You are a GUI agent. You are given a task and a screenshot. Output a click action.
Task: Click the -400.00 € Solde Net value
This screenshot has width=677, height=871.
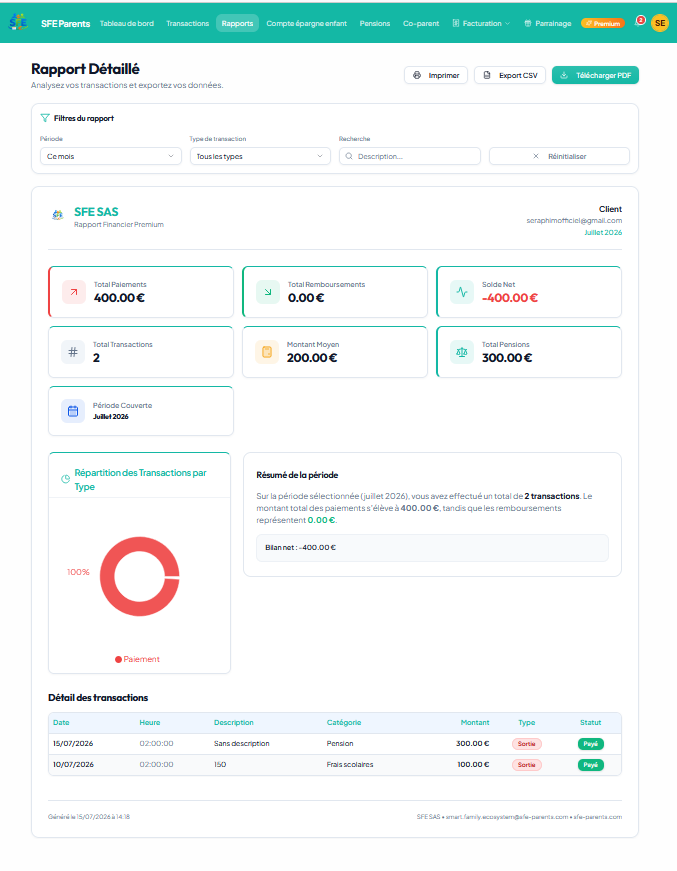point(510,298)
